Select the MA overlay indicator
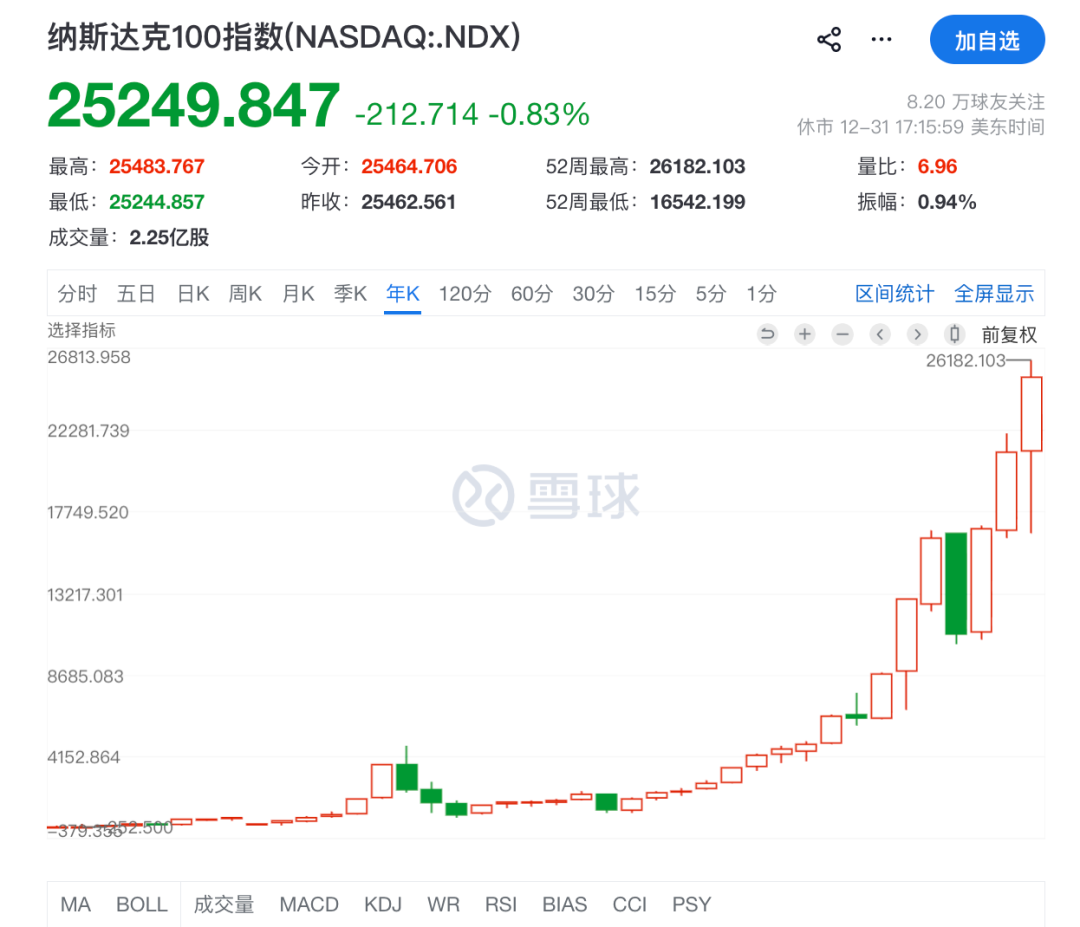The height and width of the screenshot is (927, 1080). pos(76,904)
